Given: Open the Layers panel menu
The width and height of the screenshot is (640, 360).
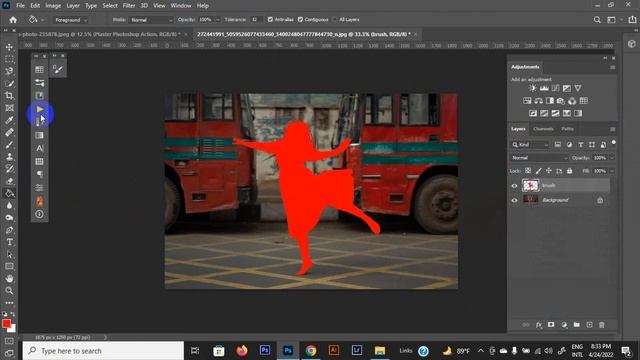Looking at the screenshot, I should [x=613, y=129].
